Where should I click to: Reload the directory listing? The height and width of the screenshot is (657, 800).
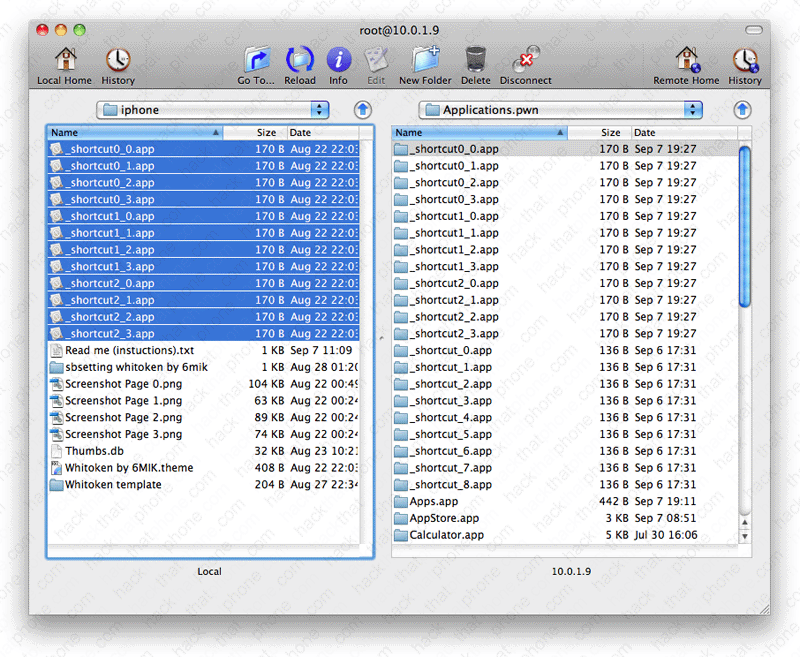coord(299,61)
